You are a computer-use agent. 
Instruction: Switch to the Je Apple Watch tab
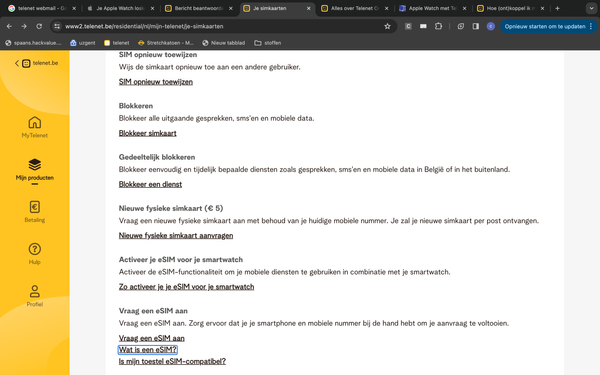pyautogui.click(x=121, y=8)
